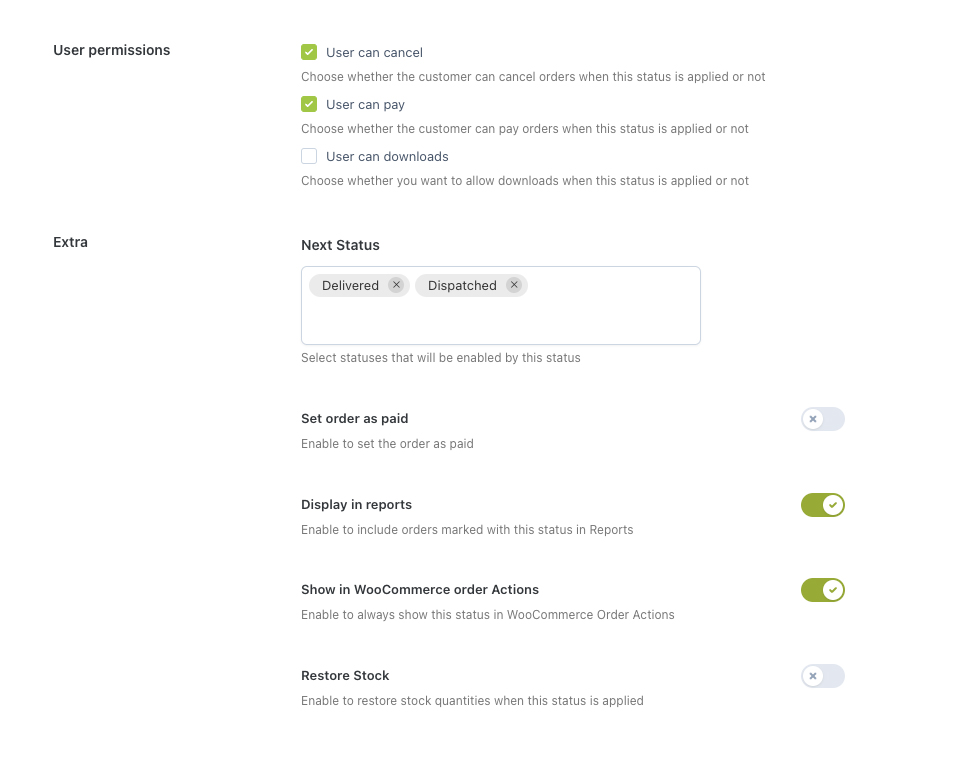Enable the Restore Stock toggle
This screenshot has height=766, width=979.
[822, 676]
